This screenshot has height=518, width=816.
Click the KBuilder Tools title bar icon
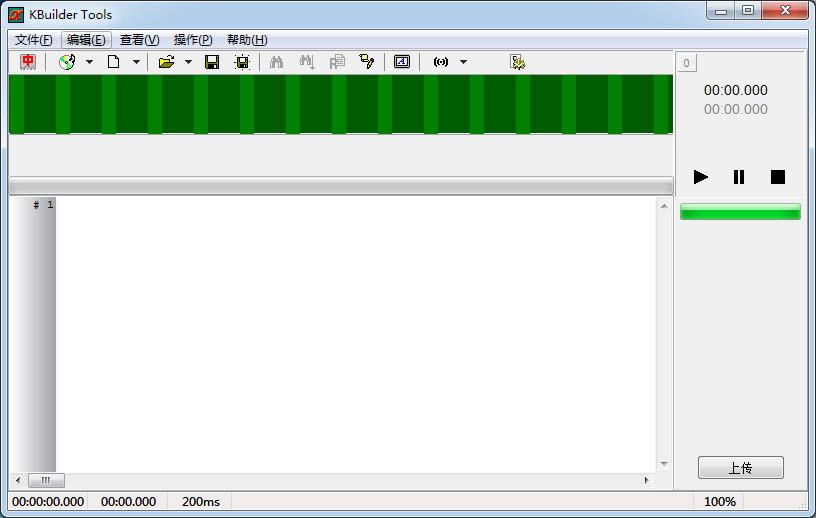(16, 15)
